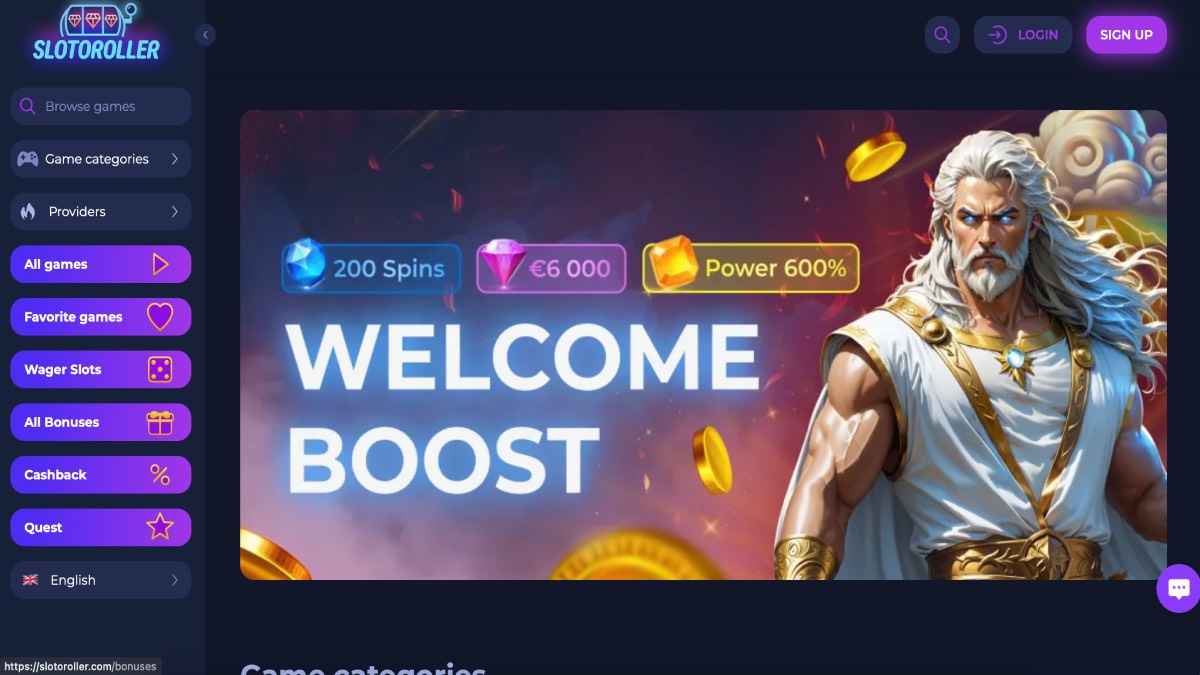This screenshot has height=675, width=1200.
Task: Expand the Providers chevron
Action: pyautogui.click(x=175, y=212)
